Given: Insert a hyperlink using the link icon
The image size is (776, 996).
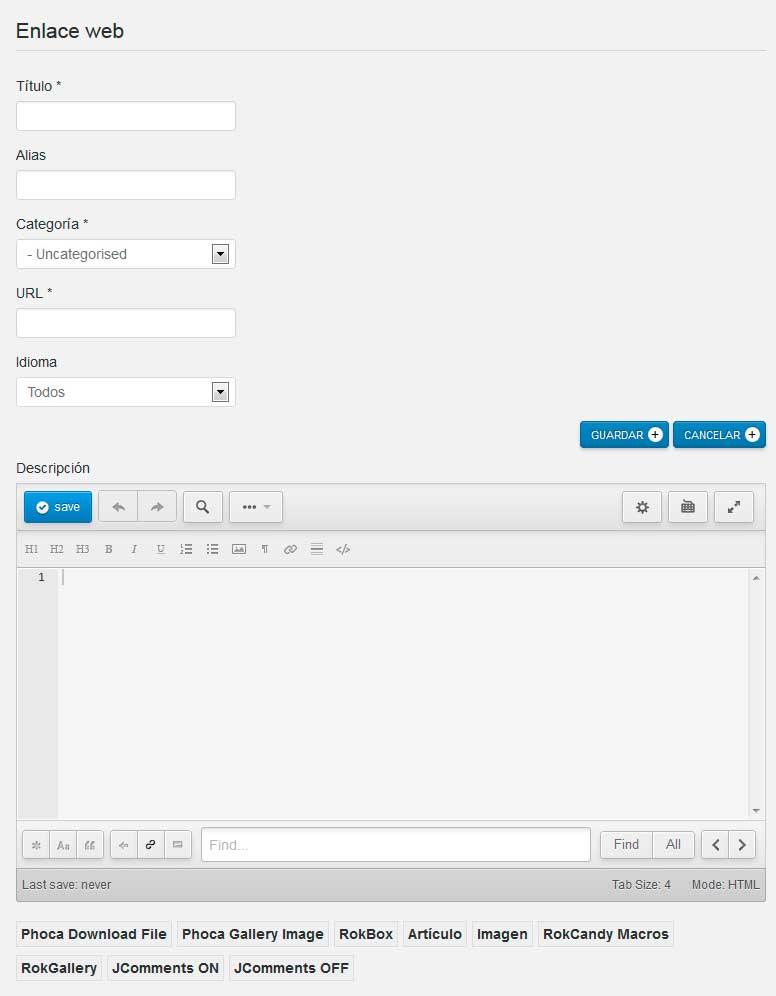Looking at the screenshot, I should [290, 549].
